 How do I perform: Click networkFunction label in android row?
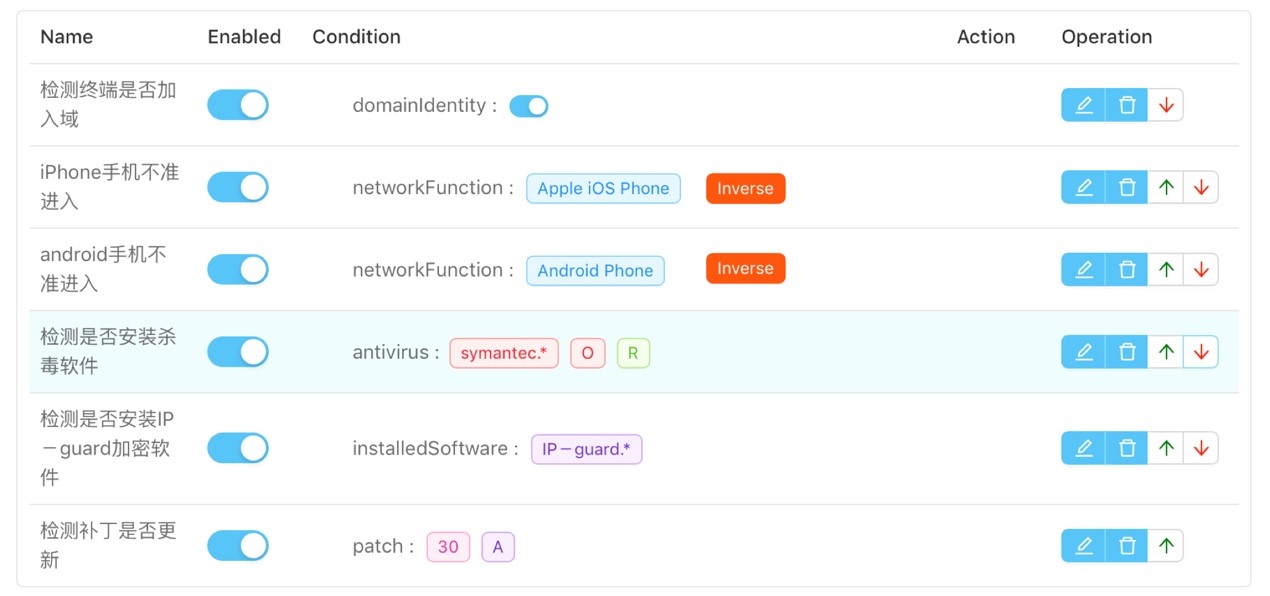pos(433,269)
